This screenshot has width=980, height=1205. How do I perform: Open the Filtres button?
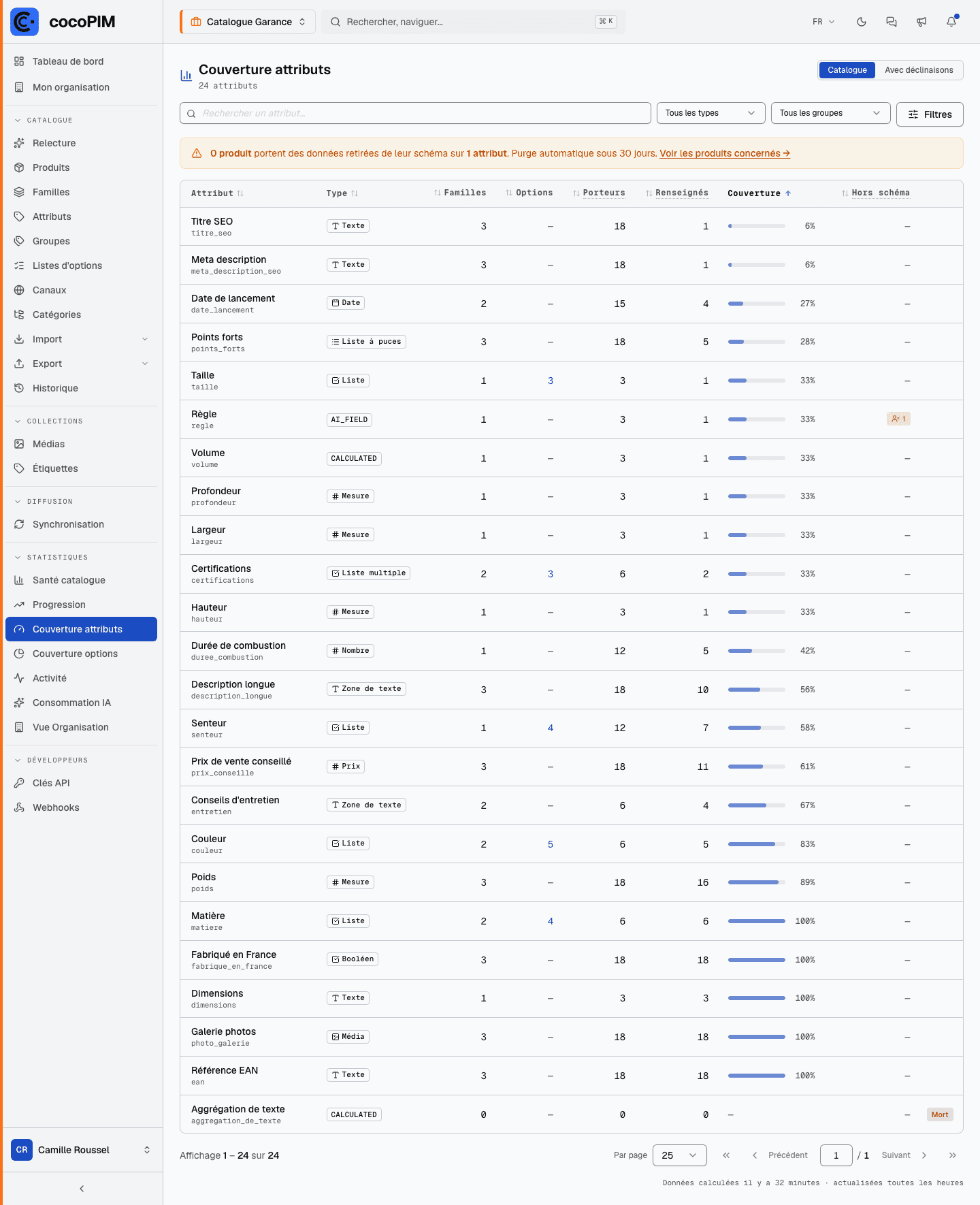[930, 114]
